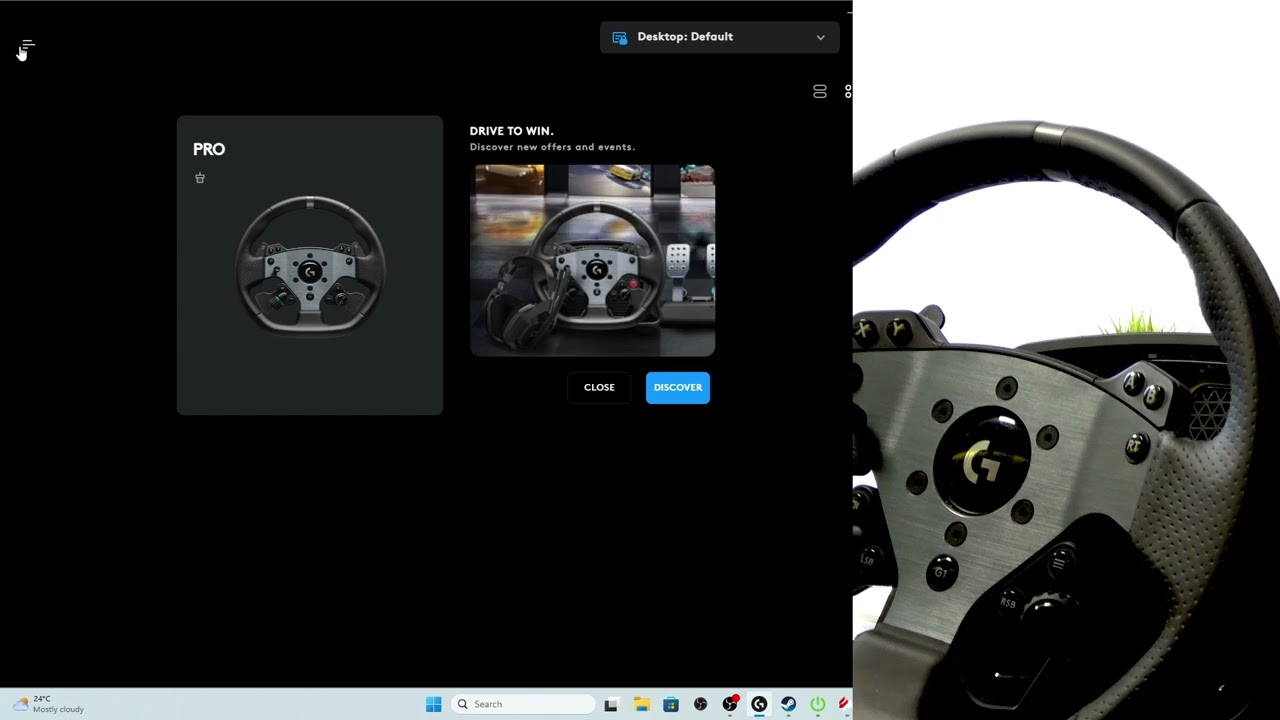Click the Logitech G HUB taskbar icon
The width and height of the screenshot is (1280, 720).
pos(759,704)
